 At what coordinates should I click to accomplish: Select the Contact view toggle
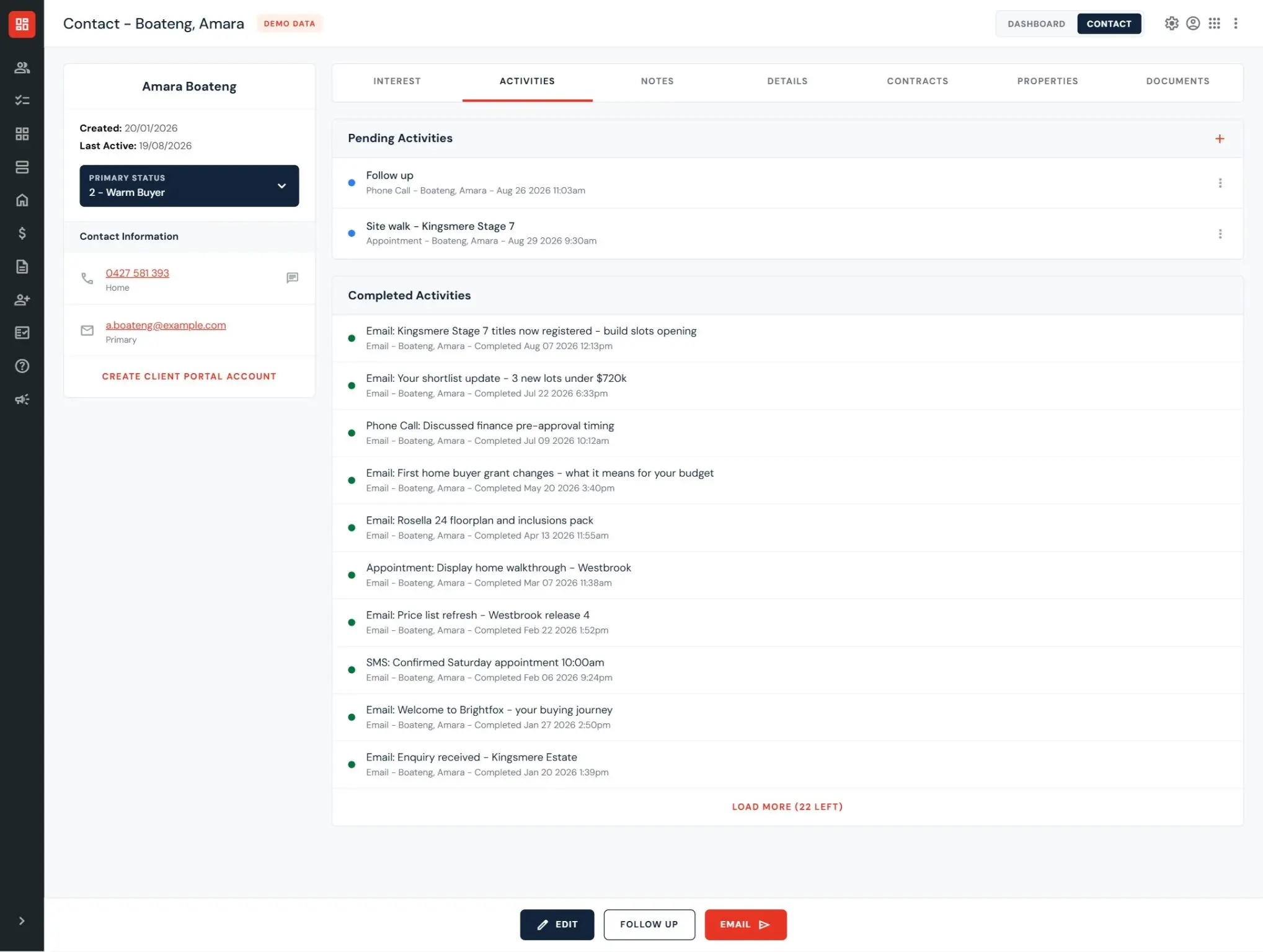click(1109, 24)
